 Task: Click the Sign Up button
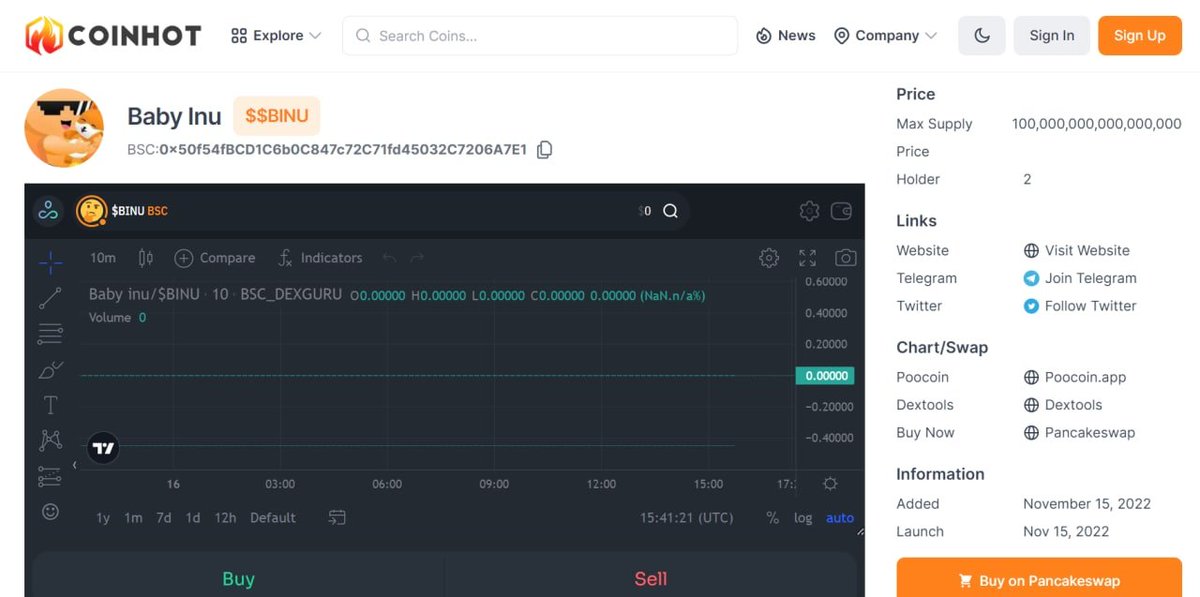pos(1140,35)
